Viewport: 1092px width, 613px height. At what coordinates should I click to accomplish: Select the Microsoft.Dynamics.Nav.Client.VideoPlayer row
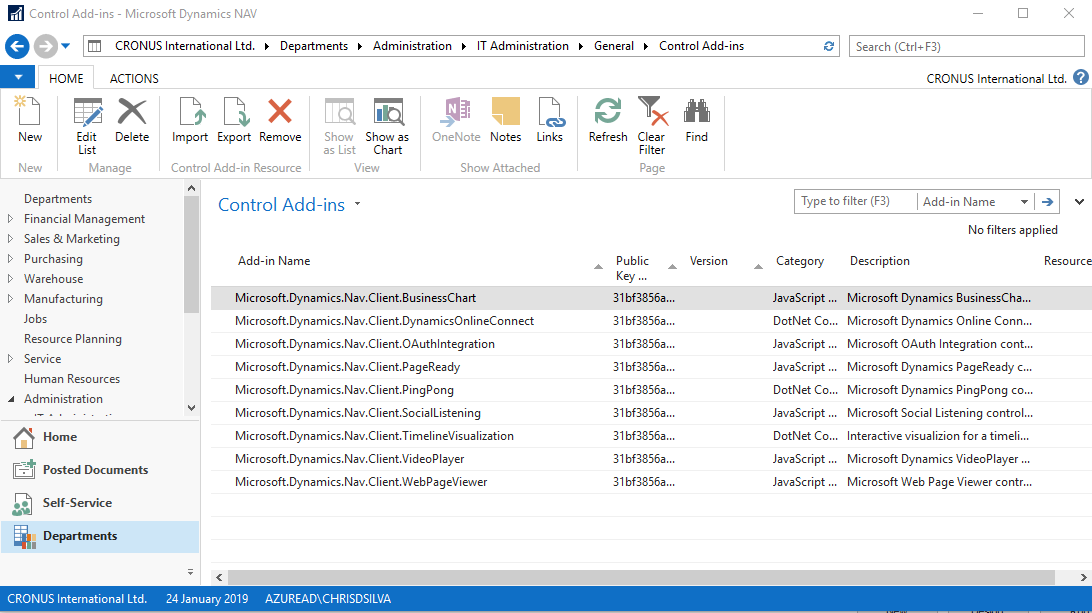click(651, 459)
